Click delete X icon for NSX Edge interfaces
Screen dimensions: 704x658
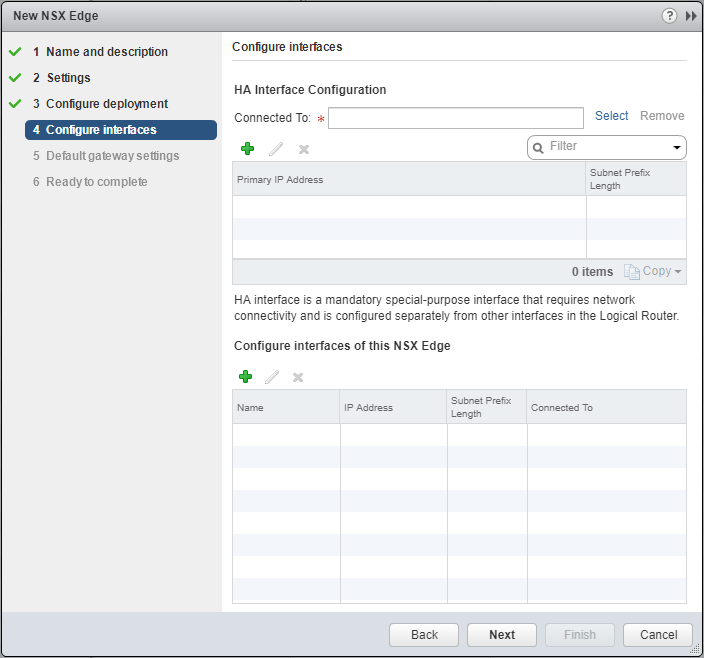[297, 377]
